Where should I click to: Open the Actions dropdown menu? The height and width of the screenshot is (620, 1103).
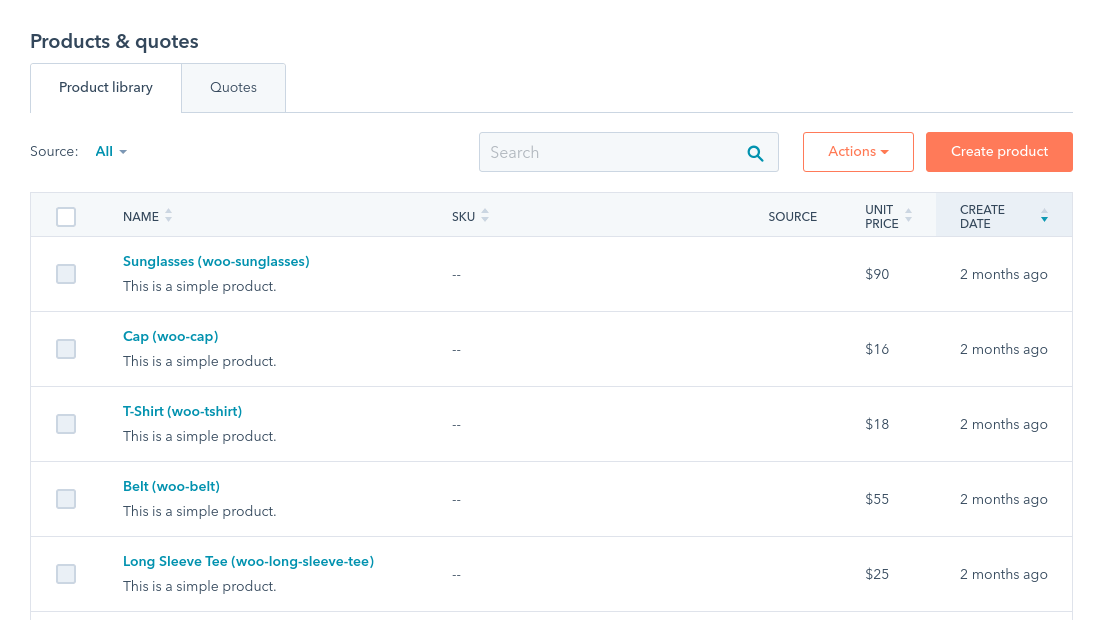pos(858,151)
